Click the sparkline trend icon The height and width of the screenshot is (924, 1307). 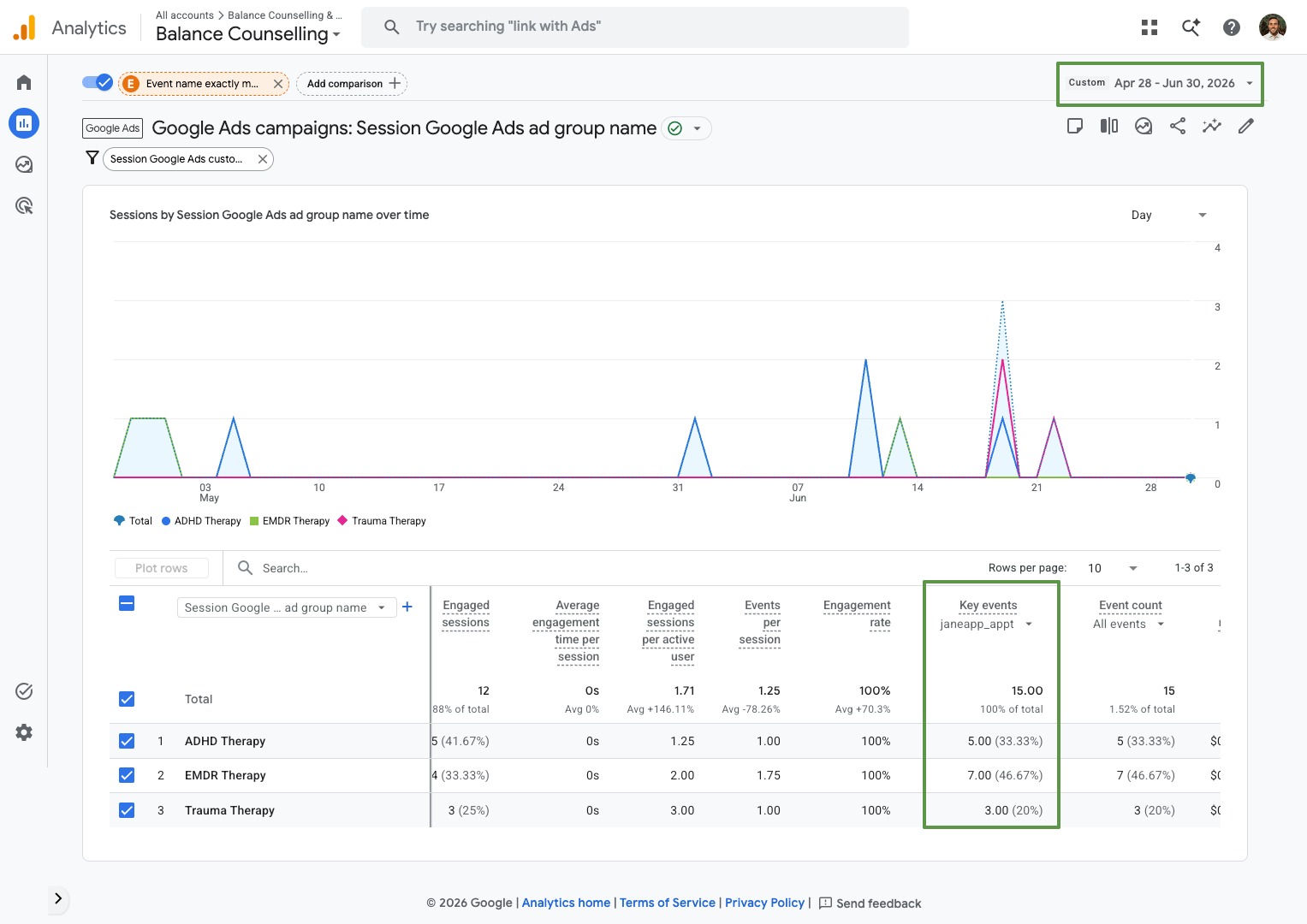pyautogui.click(x=1212, y=127)
